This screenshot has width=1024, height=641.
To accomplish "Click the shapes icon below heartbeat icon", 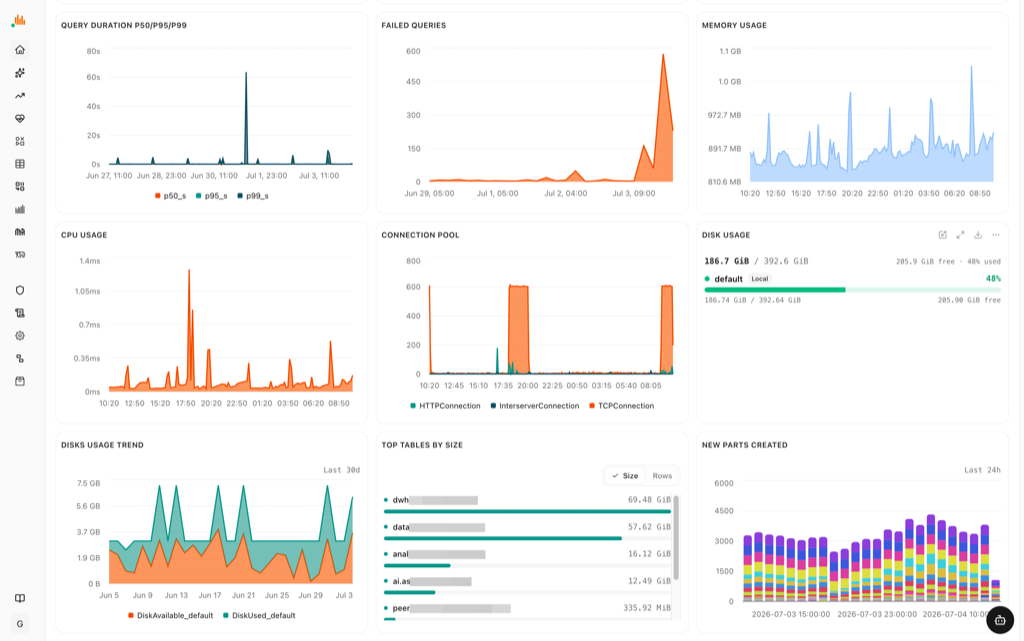I will click(x=20, y=141).
